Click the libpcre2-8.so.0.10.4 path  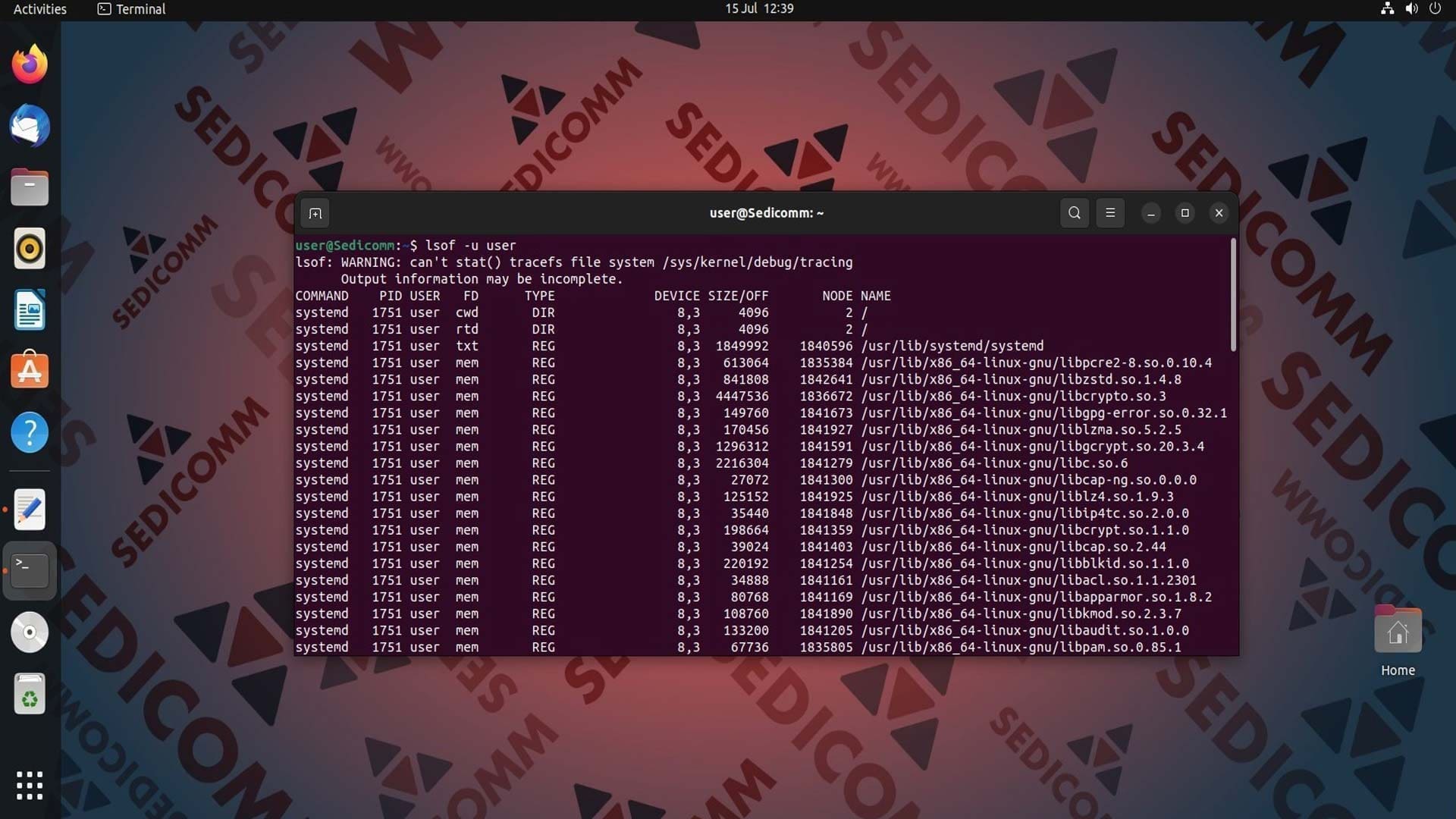1037,362
